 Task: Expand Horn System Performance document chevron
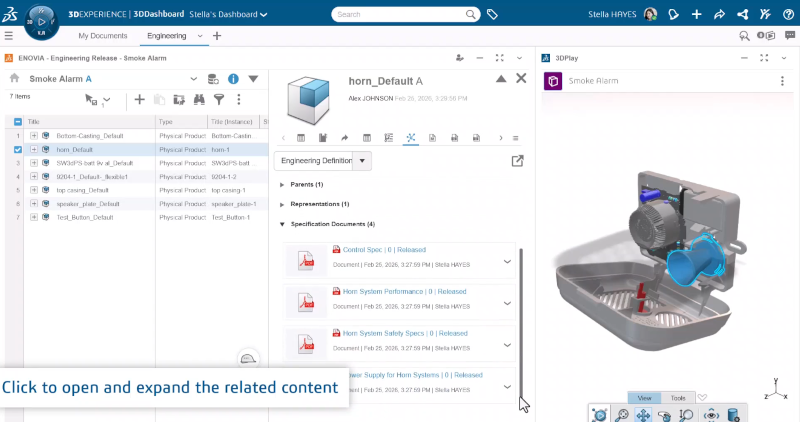tap(507, 303)
